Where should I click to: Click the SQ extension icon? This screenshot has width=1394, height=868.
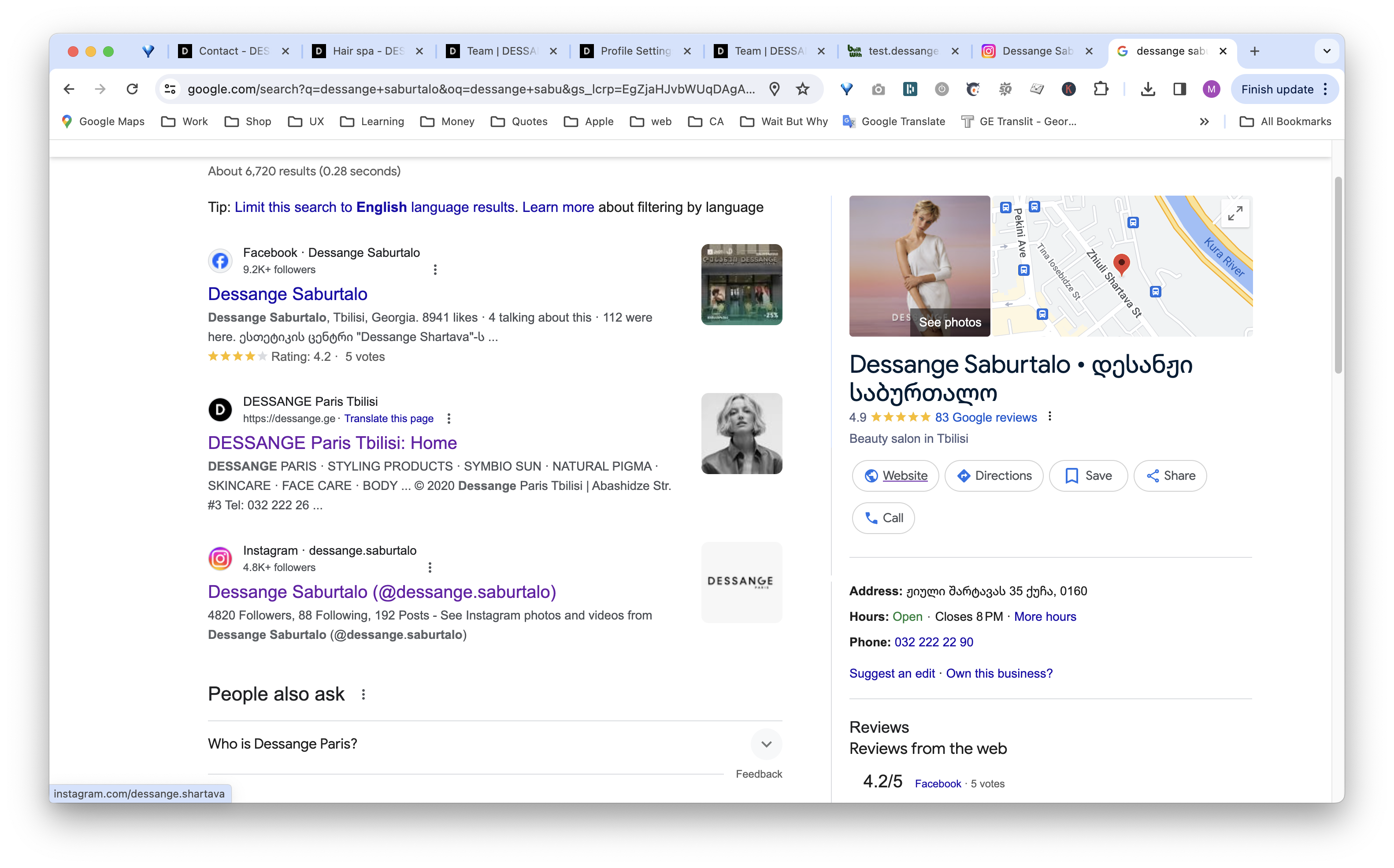tap(1005, 89)
